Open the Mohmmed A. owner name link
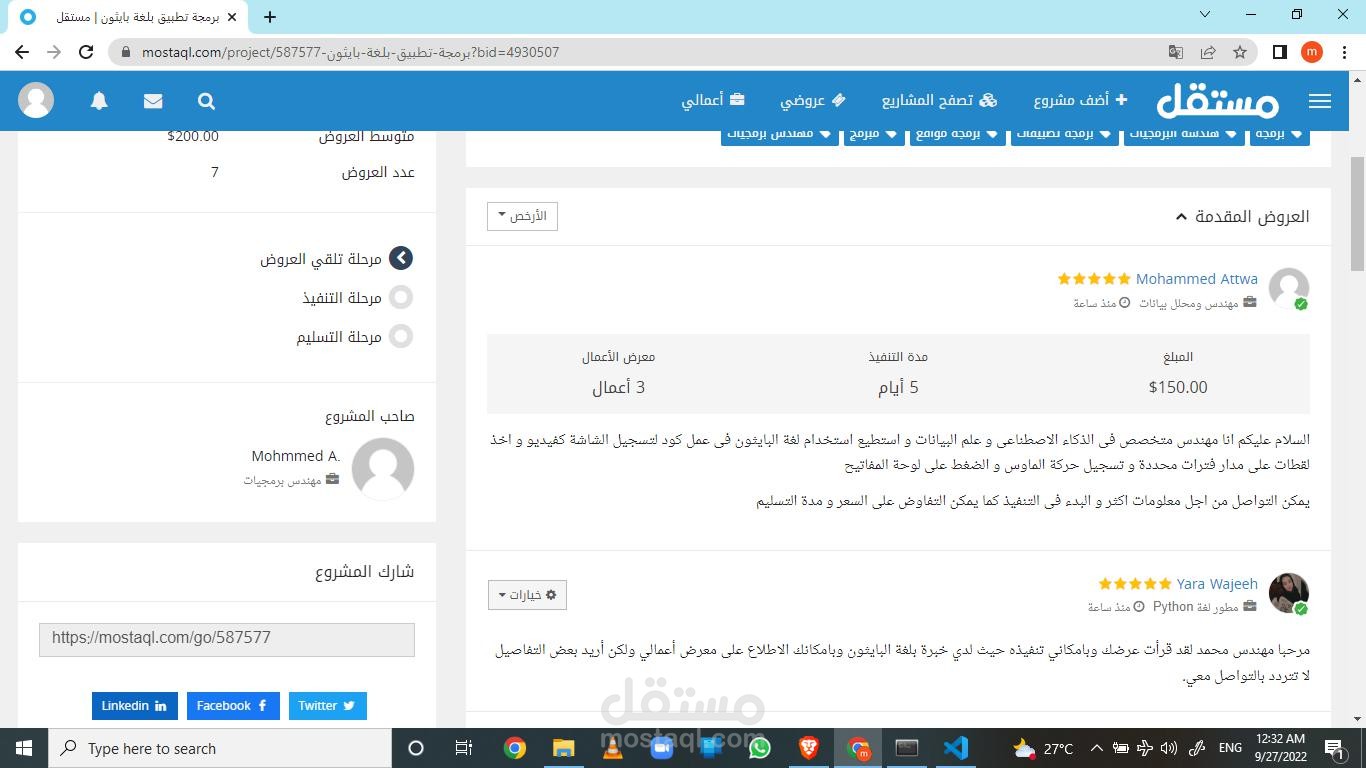 click(x=296, y=456)
